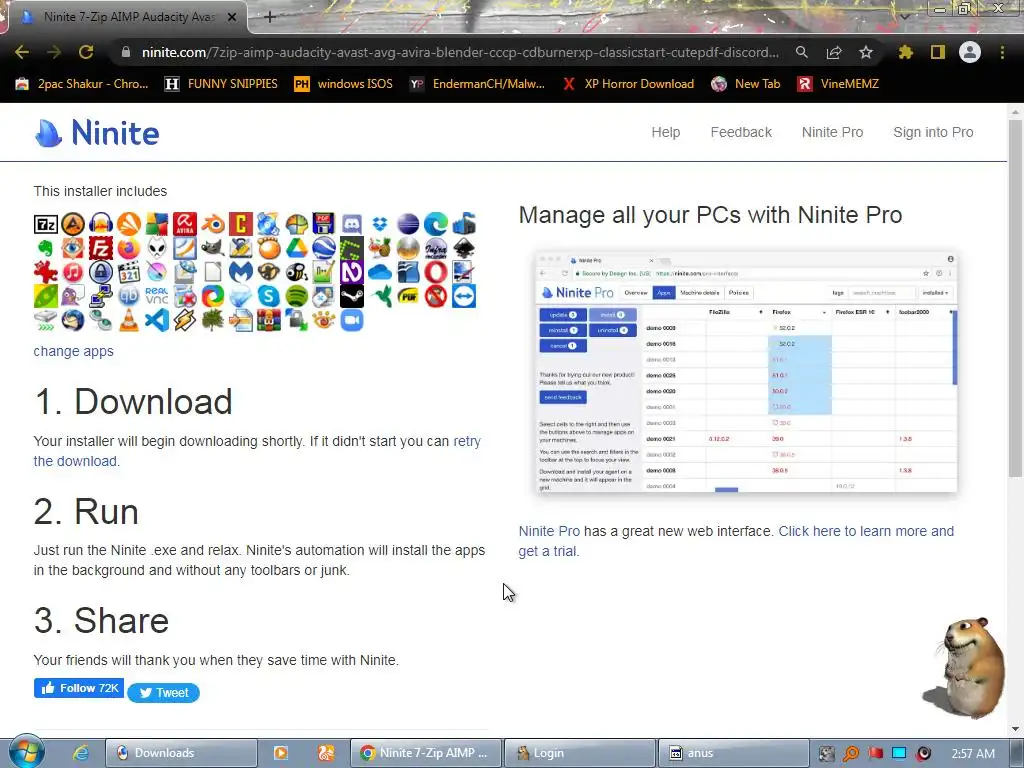
Task: Click the FileZilla app icon
Action: click(x=101, y=248)
